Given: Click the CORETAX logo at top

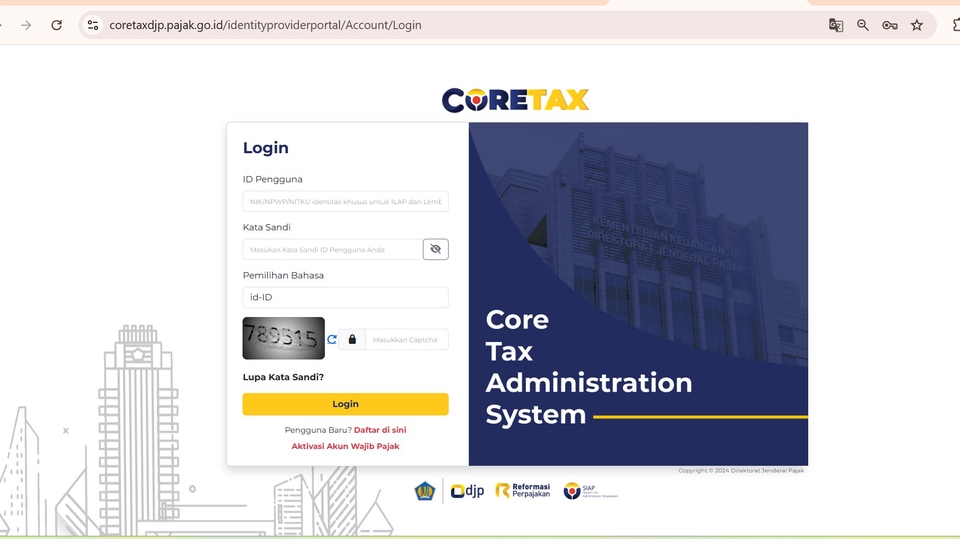Looking at the screenshot, I should (515, 100).
